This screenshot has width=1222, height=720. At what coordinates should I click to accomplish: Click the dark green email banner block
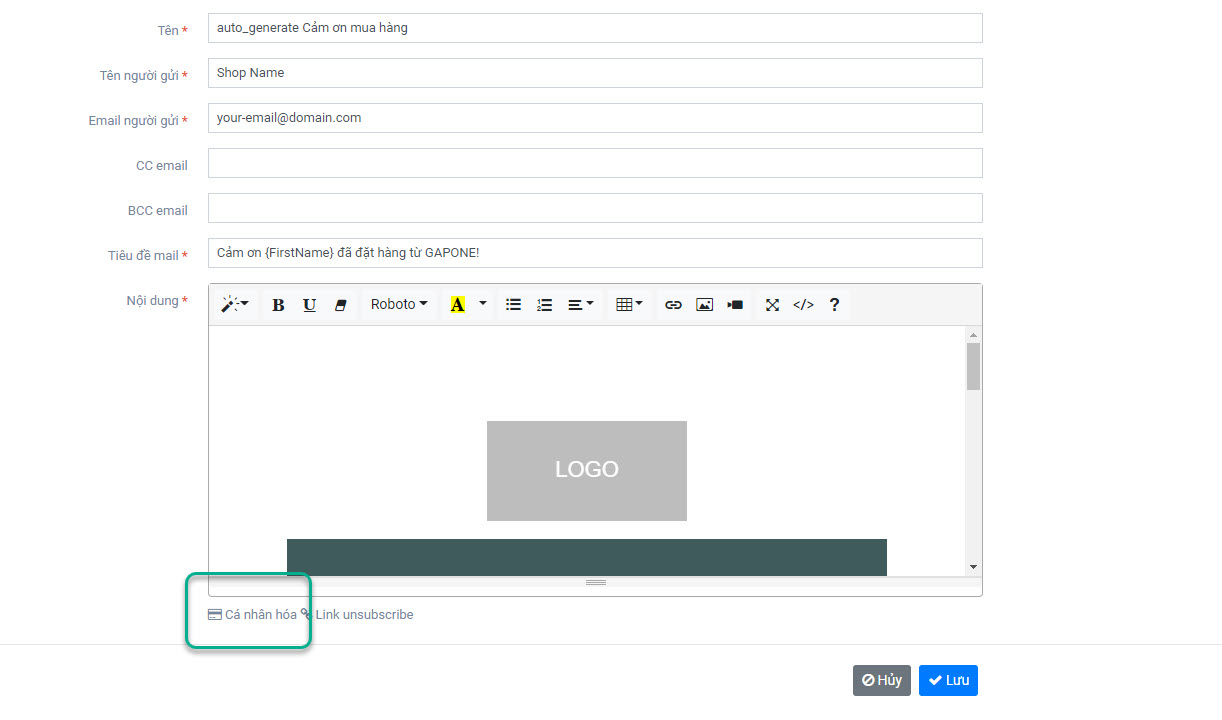coord(587,557)
